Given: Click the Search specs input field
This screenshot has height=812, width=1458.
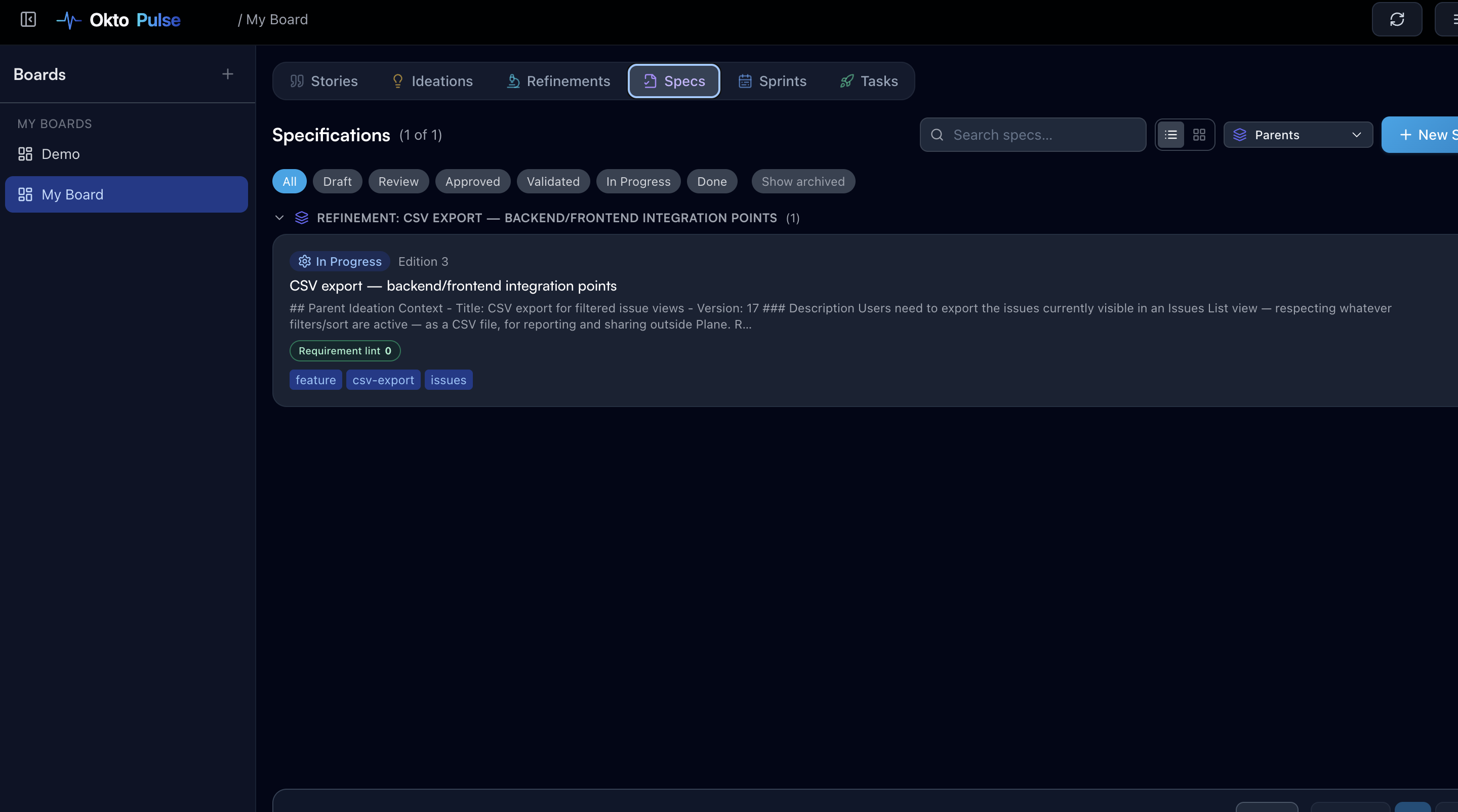Looking at the screenshot, I should [x=1033, y=135].
